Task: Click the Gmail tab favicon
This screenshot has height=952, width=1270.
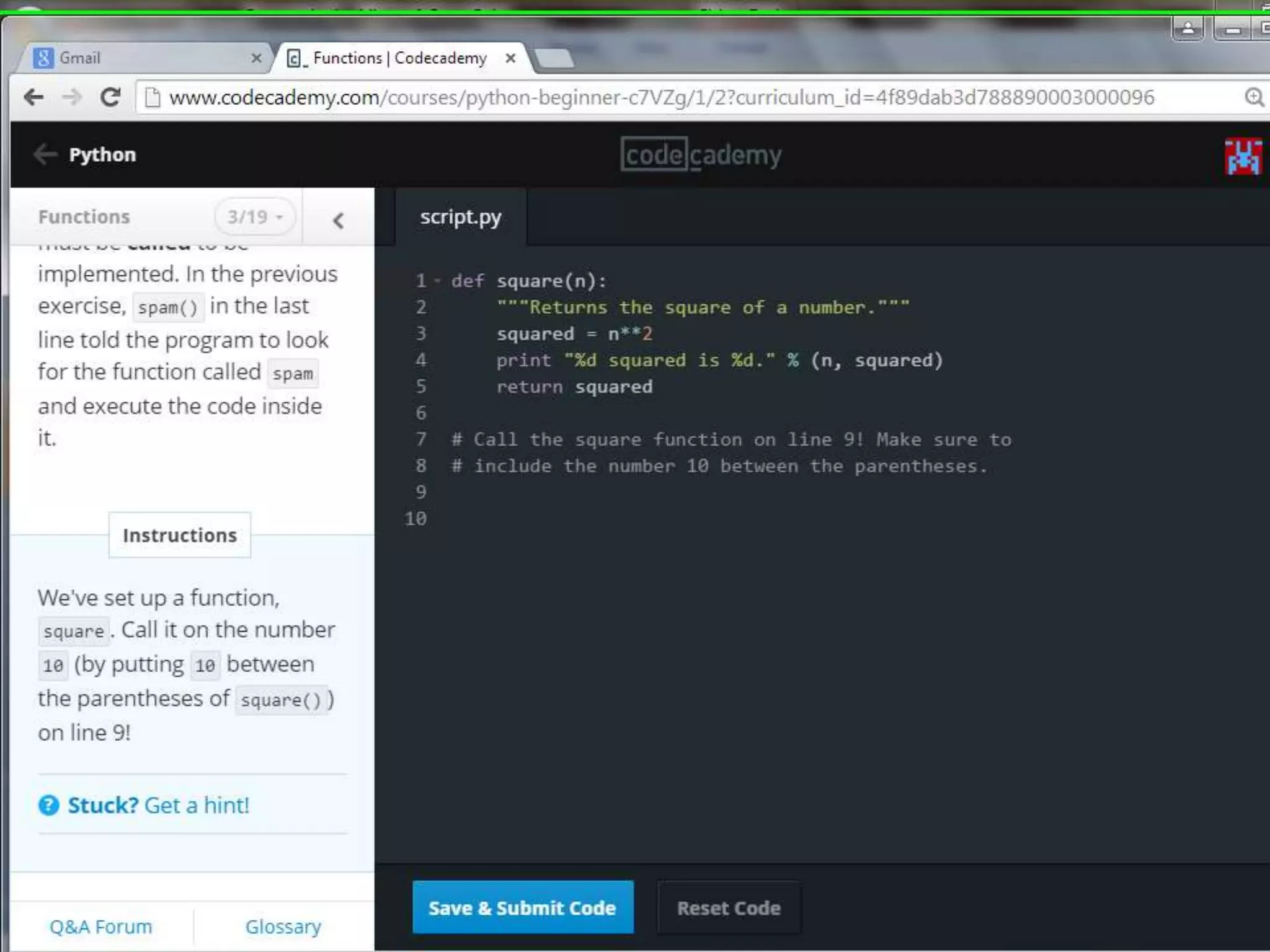Action: click(x=43, y=58)
